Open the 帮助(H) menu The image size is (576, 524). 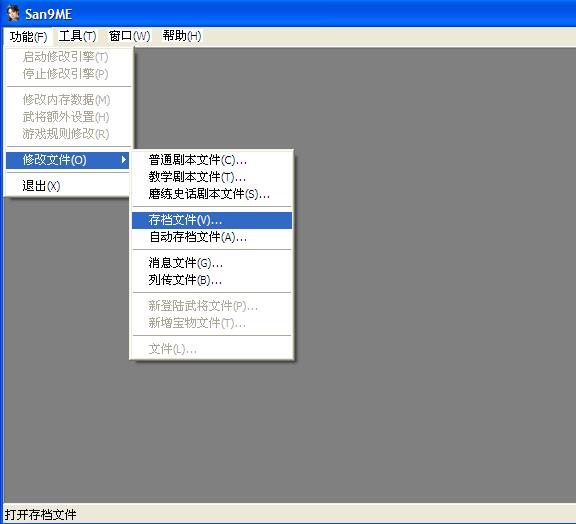(182, 36)
